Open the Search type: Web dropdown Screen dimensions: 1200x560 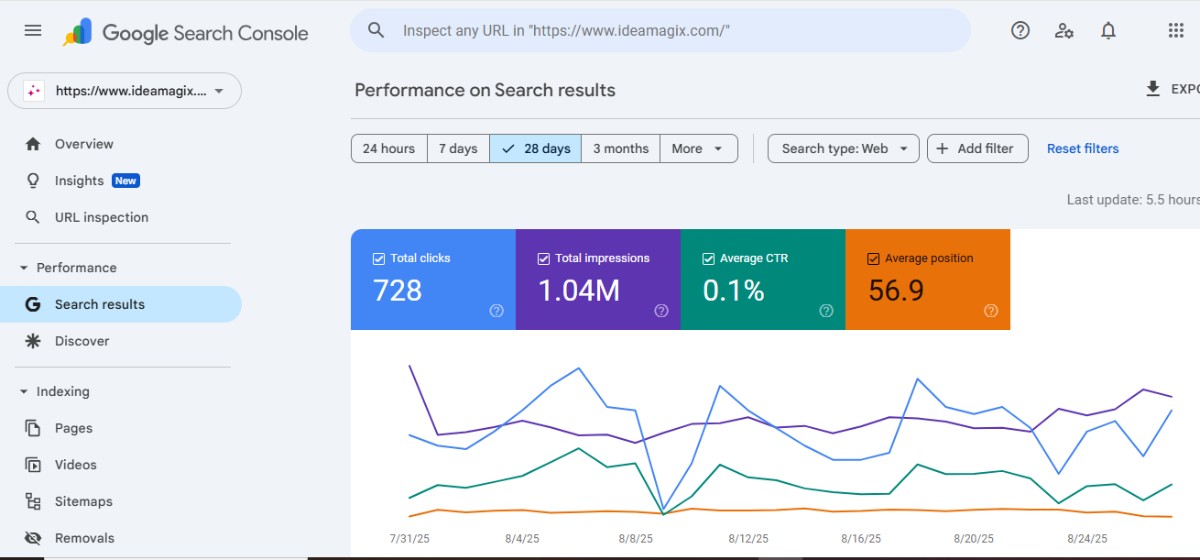(843, 148)
